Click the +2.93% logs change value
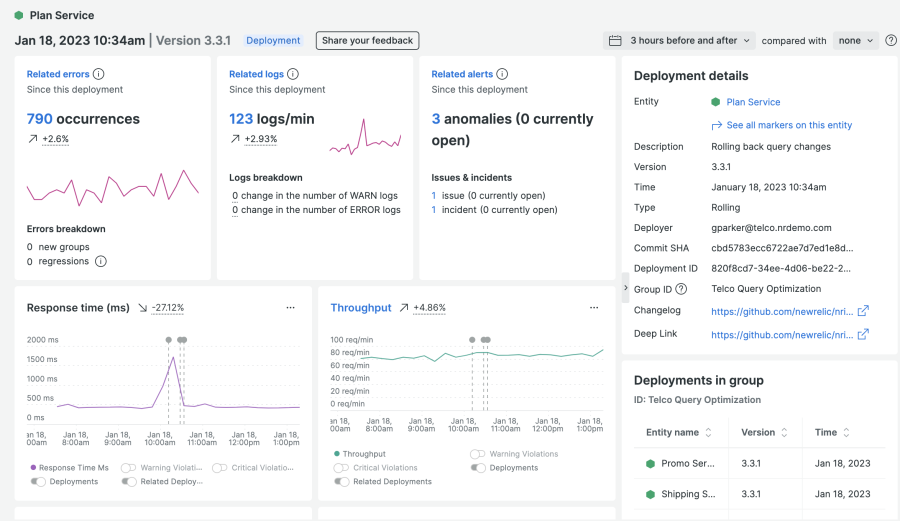900x521 pixels. [261, 139]
